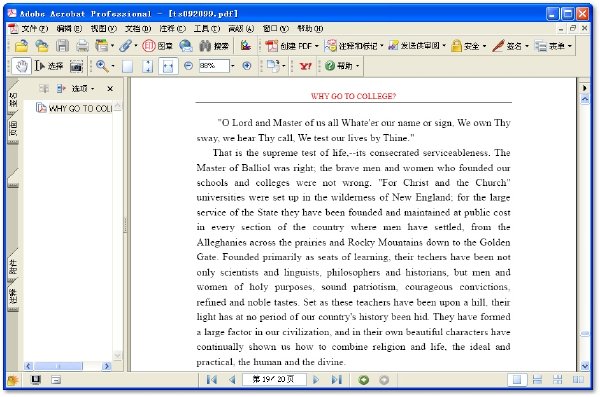Click the bookmarks panel horizontal scrollbar
Viewport: 600px width, 397px height.
tap(67, 366)
